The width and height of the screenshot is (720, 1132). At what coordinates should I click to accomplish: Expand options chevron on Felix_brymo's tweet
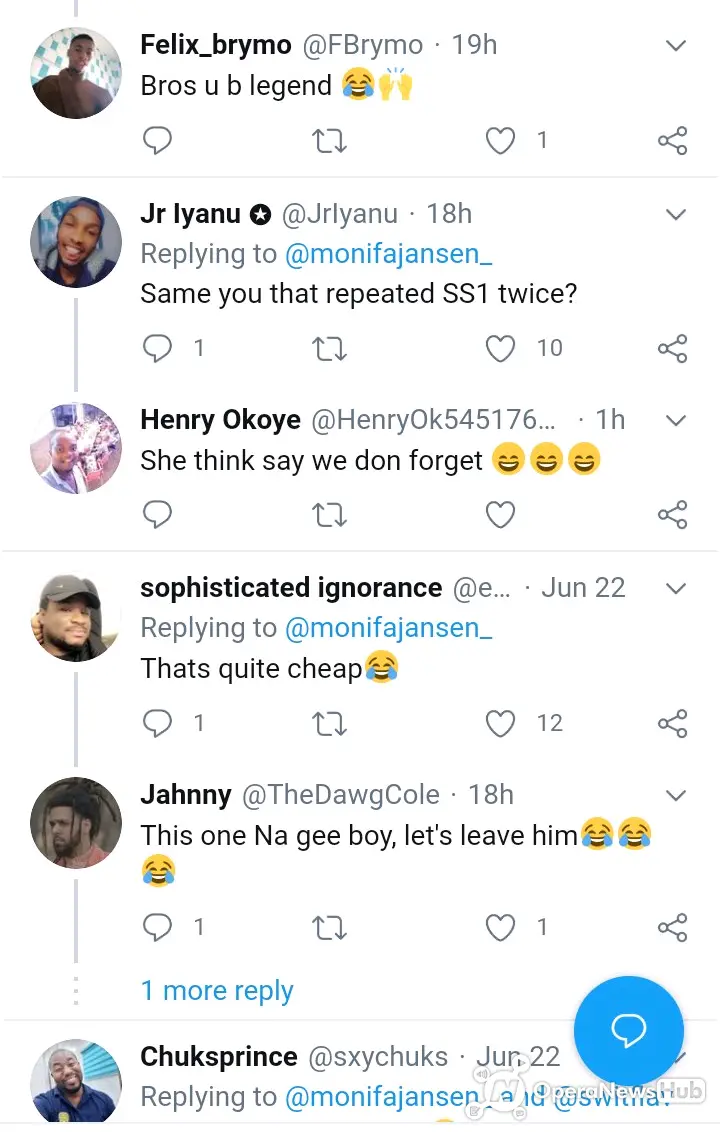pyautogui.click(x=675, y=45)
